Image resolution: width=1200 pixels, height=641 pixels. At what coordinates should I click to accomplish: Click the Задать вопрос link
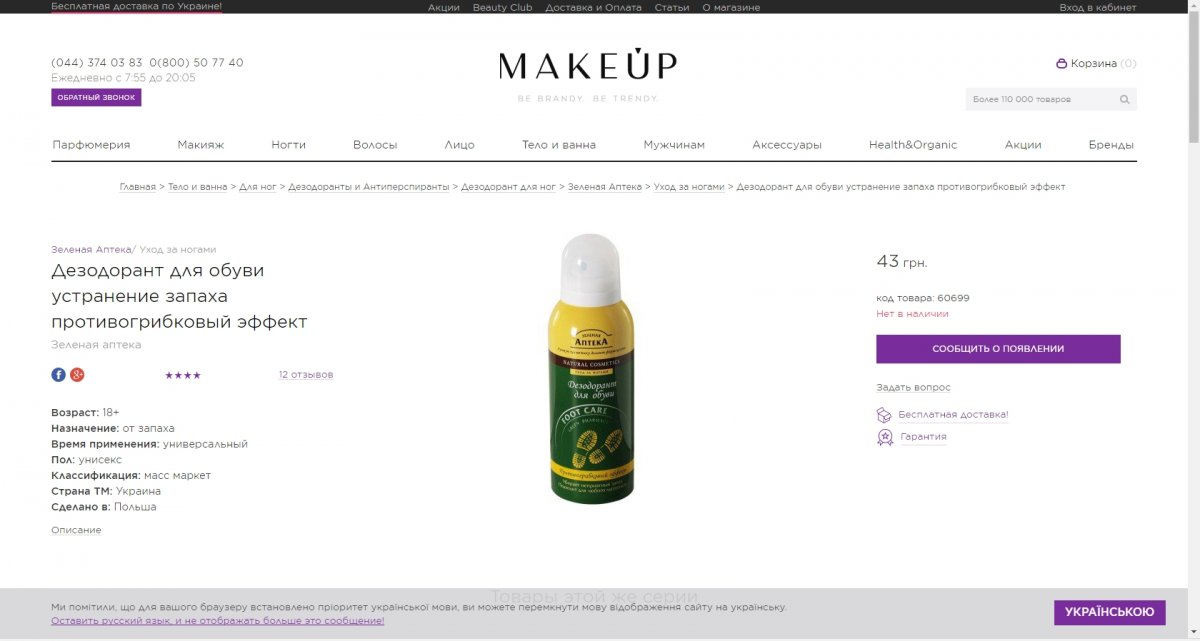913,387
